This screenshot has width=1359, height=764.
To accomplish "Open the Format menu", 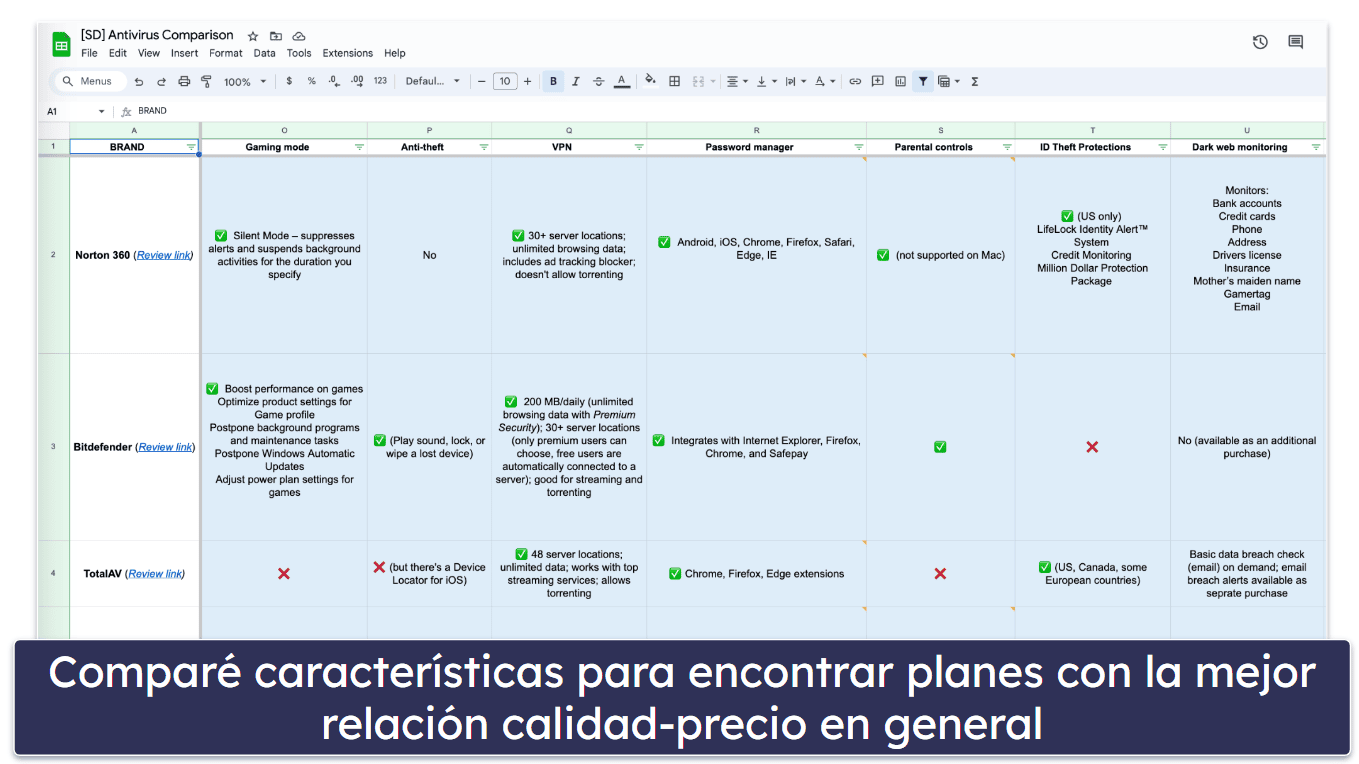I will (226, 53).
